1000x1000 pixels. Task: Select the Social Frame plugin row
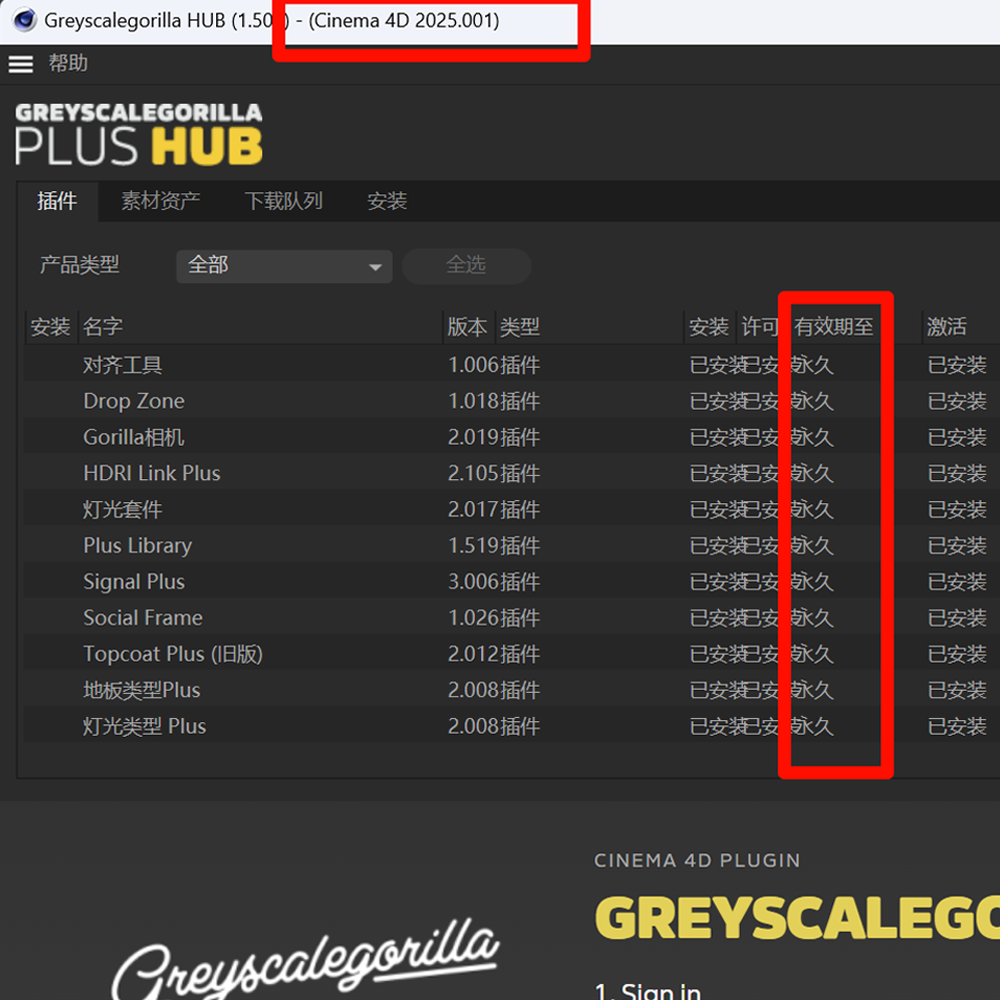coord(512,617)
